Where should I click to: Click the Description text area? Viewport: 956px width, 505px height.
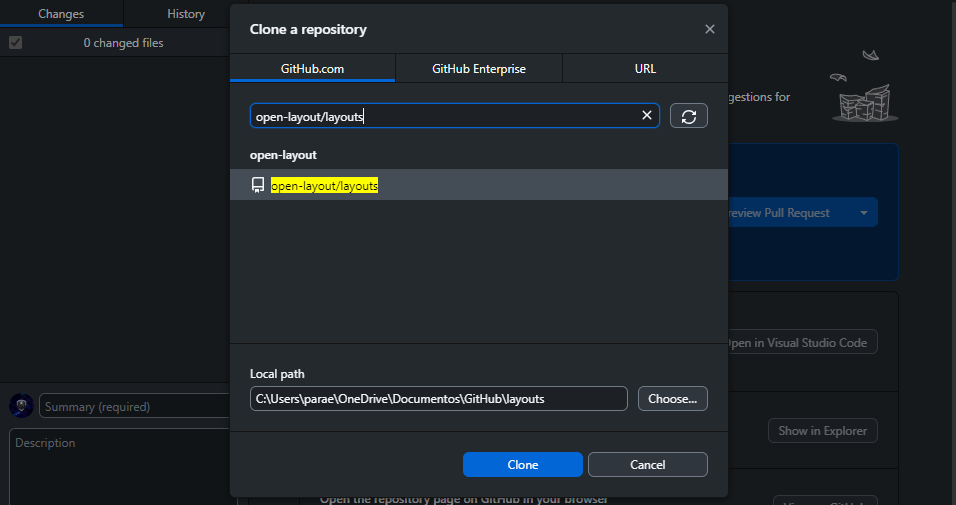tap(120, 467)
